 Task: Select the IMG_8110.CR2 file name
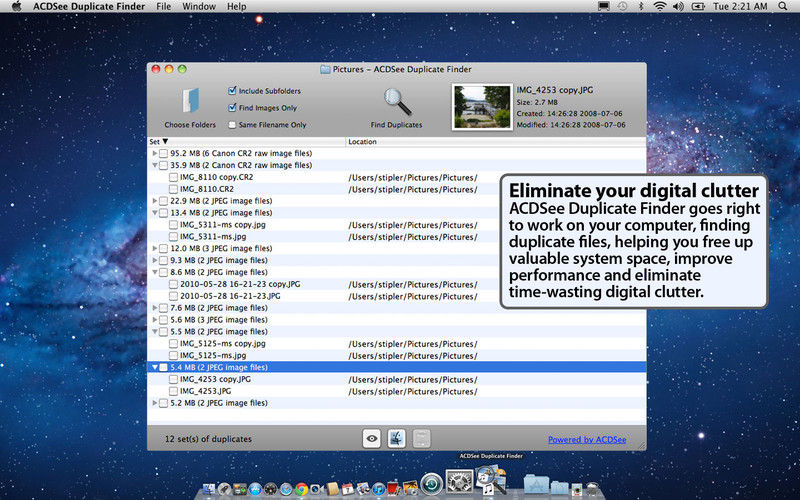coord(207,189)
